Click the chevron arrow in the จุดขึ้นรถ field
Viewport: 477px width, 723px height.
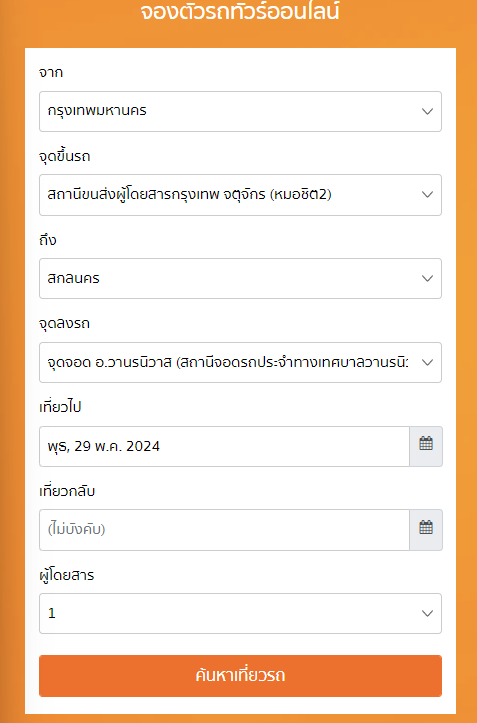pyautogui.click(x=427, y=195)
